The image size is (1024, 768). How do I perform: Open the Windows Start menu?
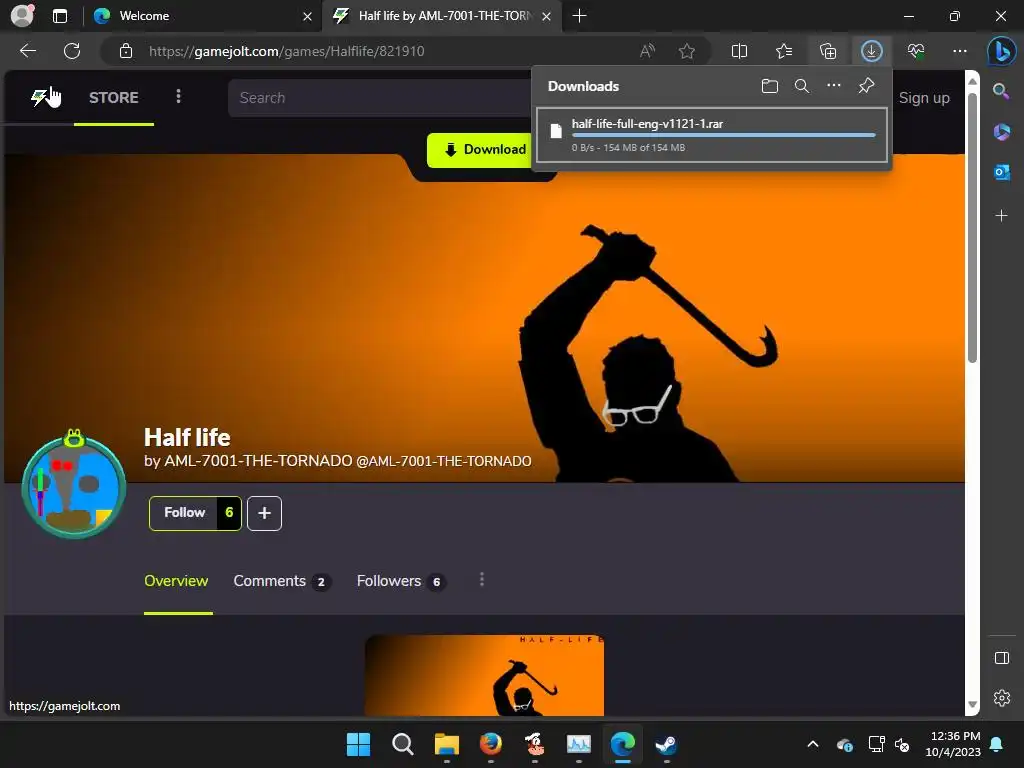(x=358, y=744)
